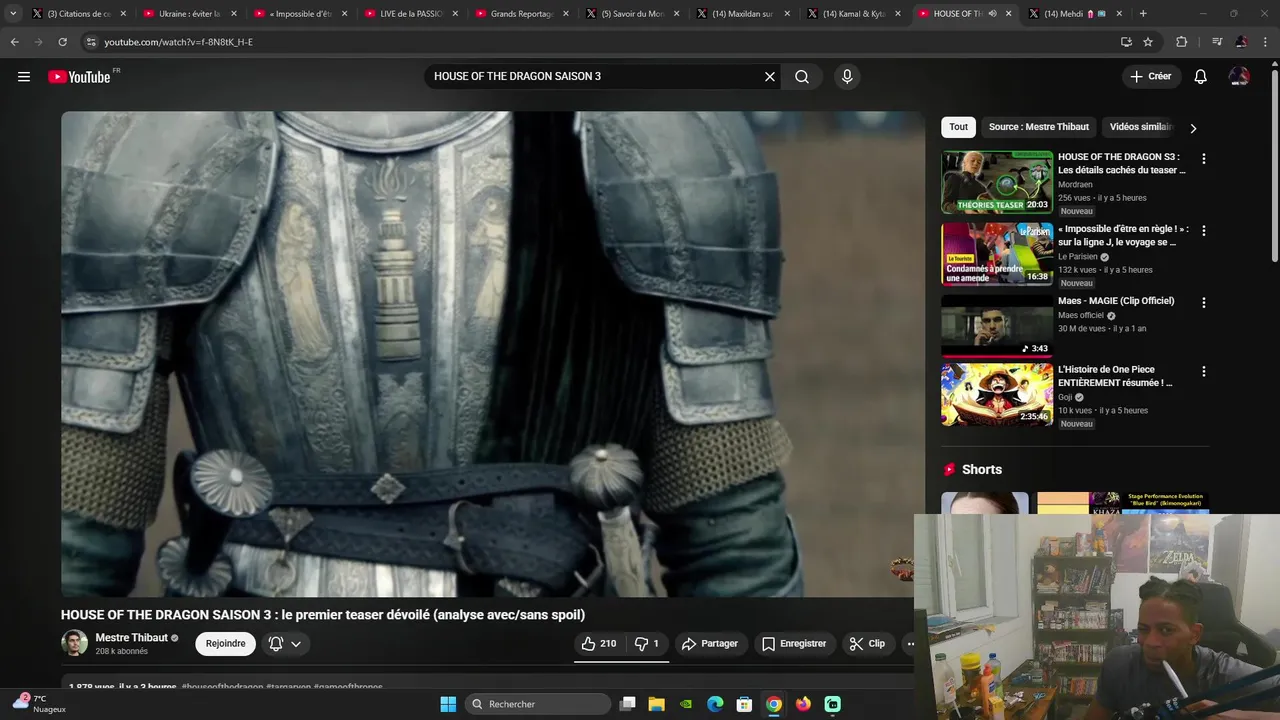
Task: Open the Windows Start menu
Action: [448, 704]
